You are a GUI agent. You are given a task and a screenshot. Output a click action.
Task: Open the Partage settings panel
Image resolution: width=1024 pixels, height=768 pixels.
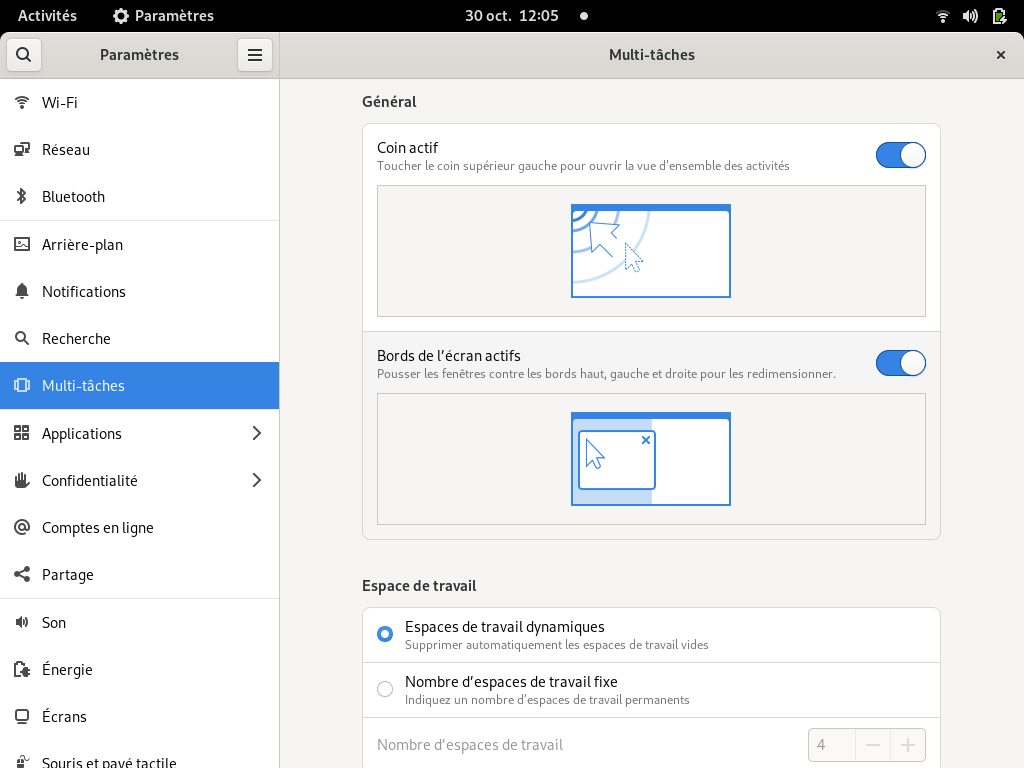[x=140, y=574]
